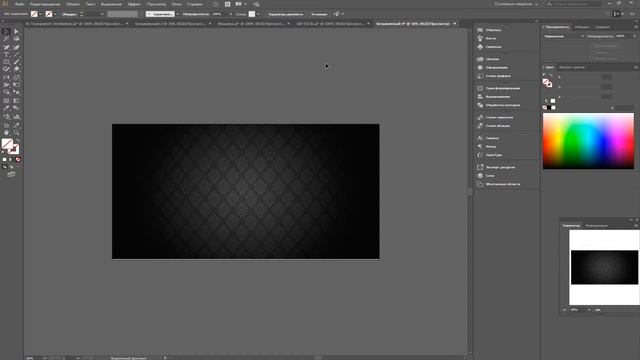Open the Редактирование menu
The width and height of the screenshot is (640, 360).
coord(45,4)
